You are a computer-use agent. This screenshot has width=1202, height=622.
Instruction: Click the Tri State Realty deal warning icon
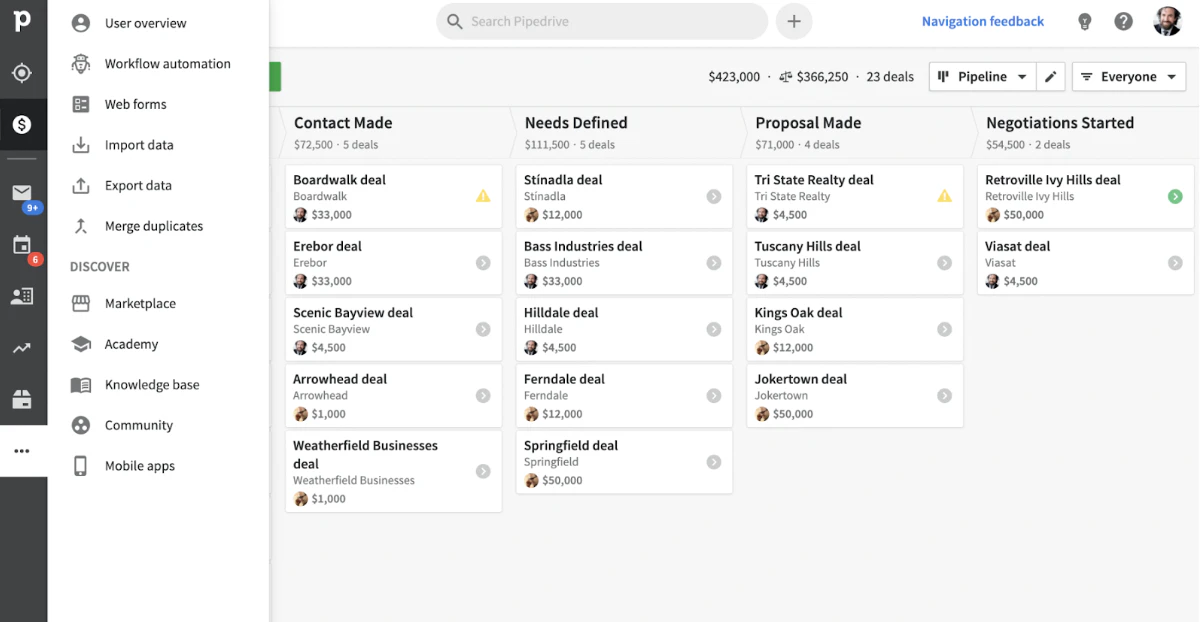[x=944, y=196]
